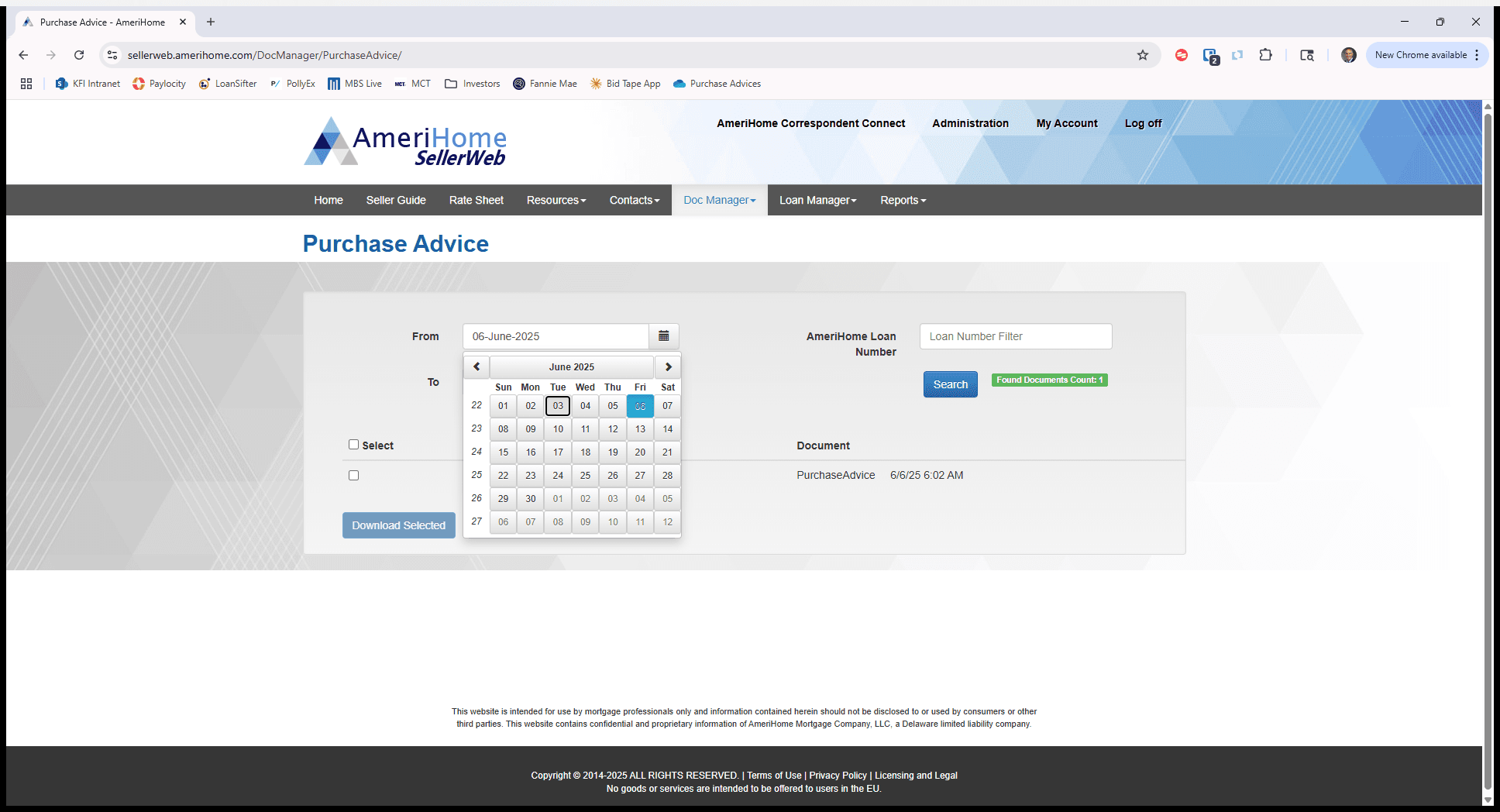
Task: Open New Chrome available menu
Action: pyautogui.click(x=1426, y=55)
